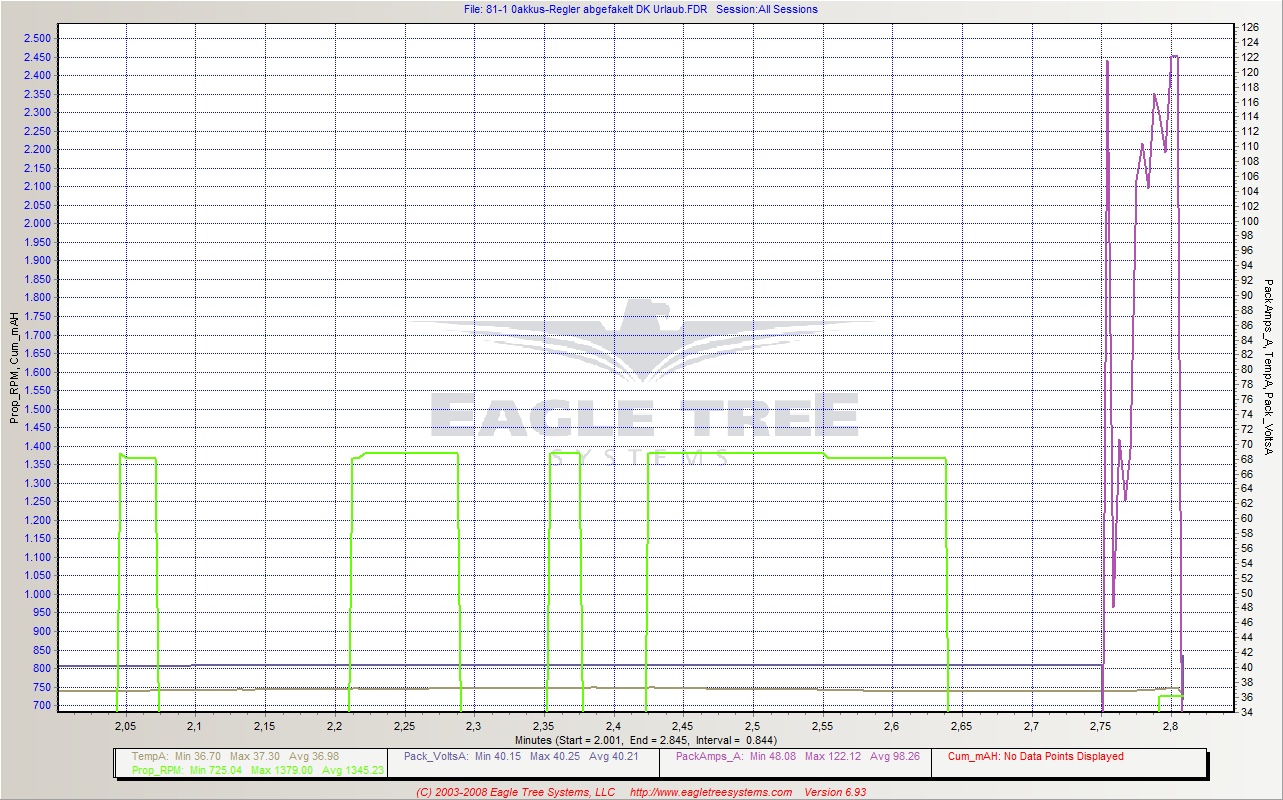Click the left axis title Prop_RPM, Cum_mAH
Viewport: 1283px width, 800px height.
(x=14, y=367)
